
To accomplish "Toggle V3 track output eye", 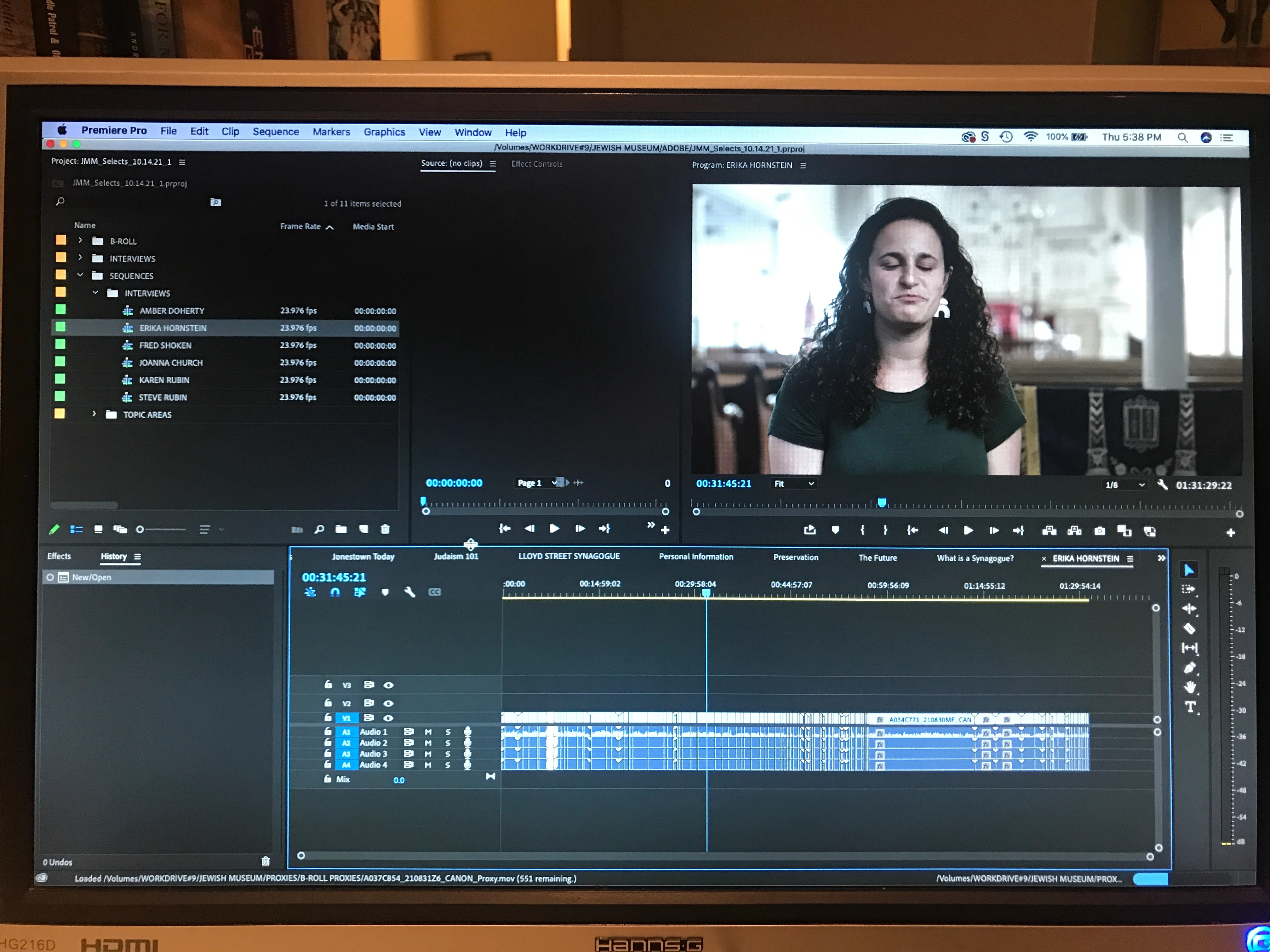I will (389, 685).
